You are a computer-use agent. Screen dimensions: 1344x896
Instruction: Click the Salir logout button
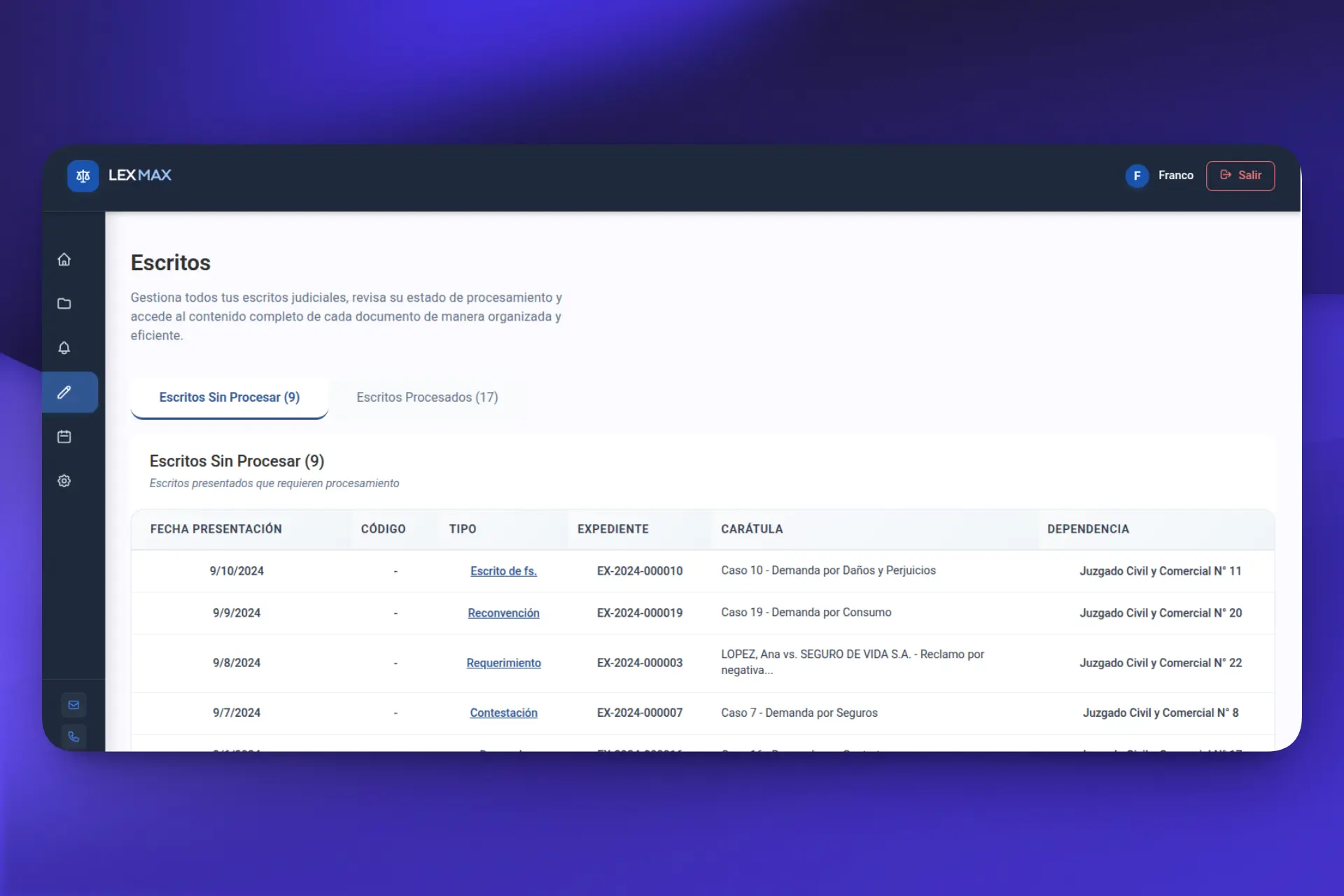1240,176
